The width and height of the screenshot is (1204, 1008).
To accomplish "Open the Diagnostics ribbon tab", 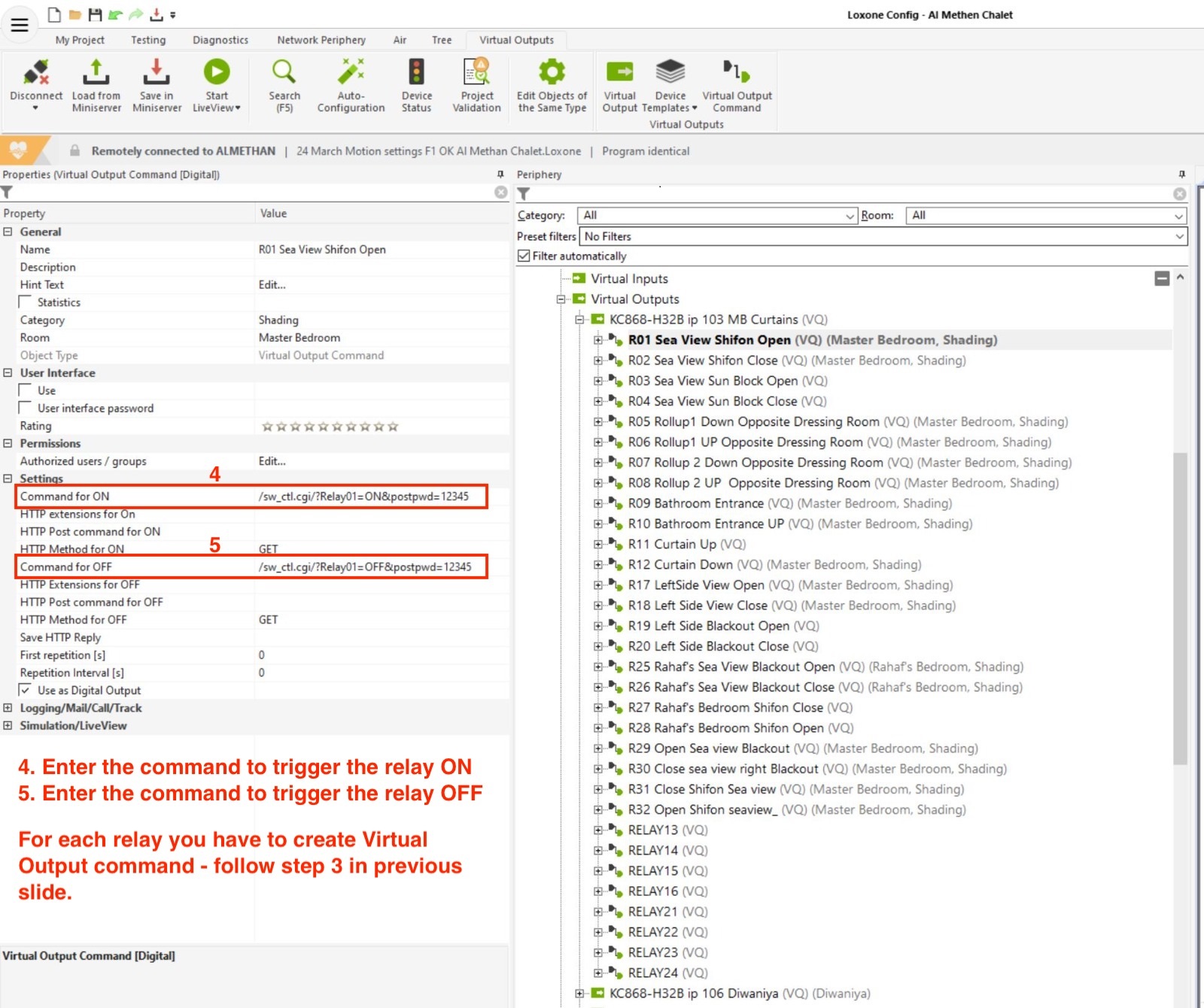I will click(x=220, y=40).
